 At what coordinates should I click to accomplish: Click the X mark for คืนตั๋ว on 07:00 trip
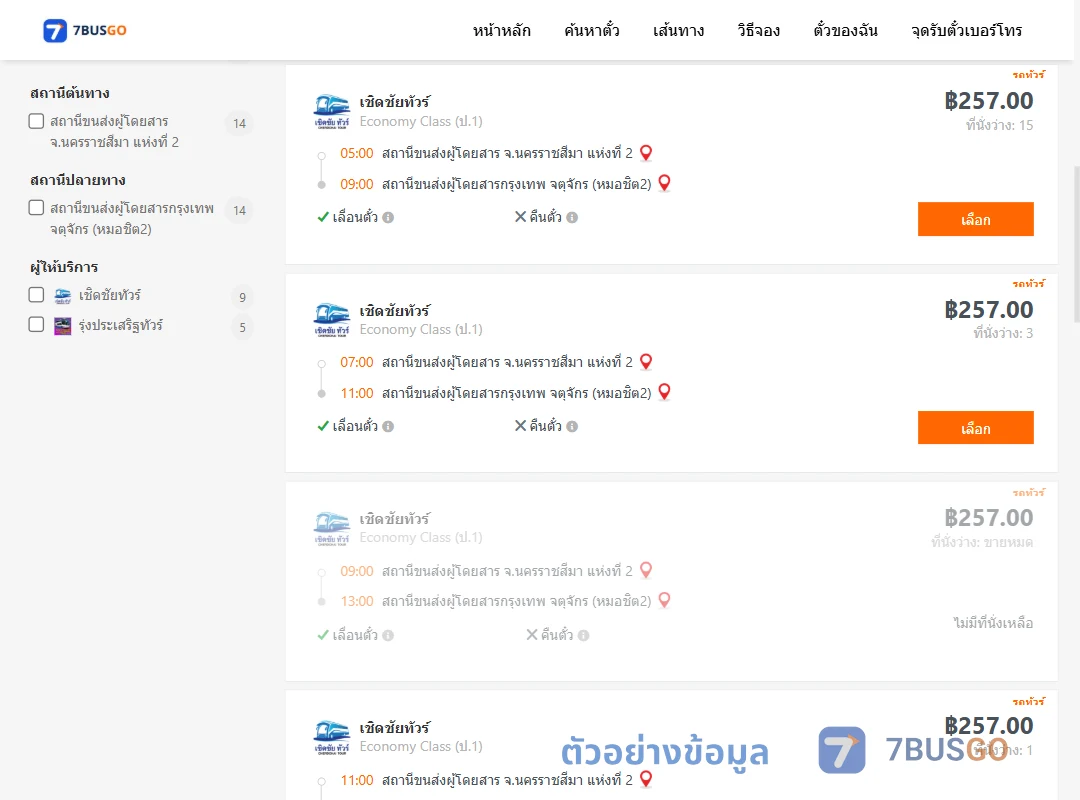[521, 426]
